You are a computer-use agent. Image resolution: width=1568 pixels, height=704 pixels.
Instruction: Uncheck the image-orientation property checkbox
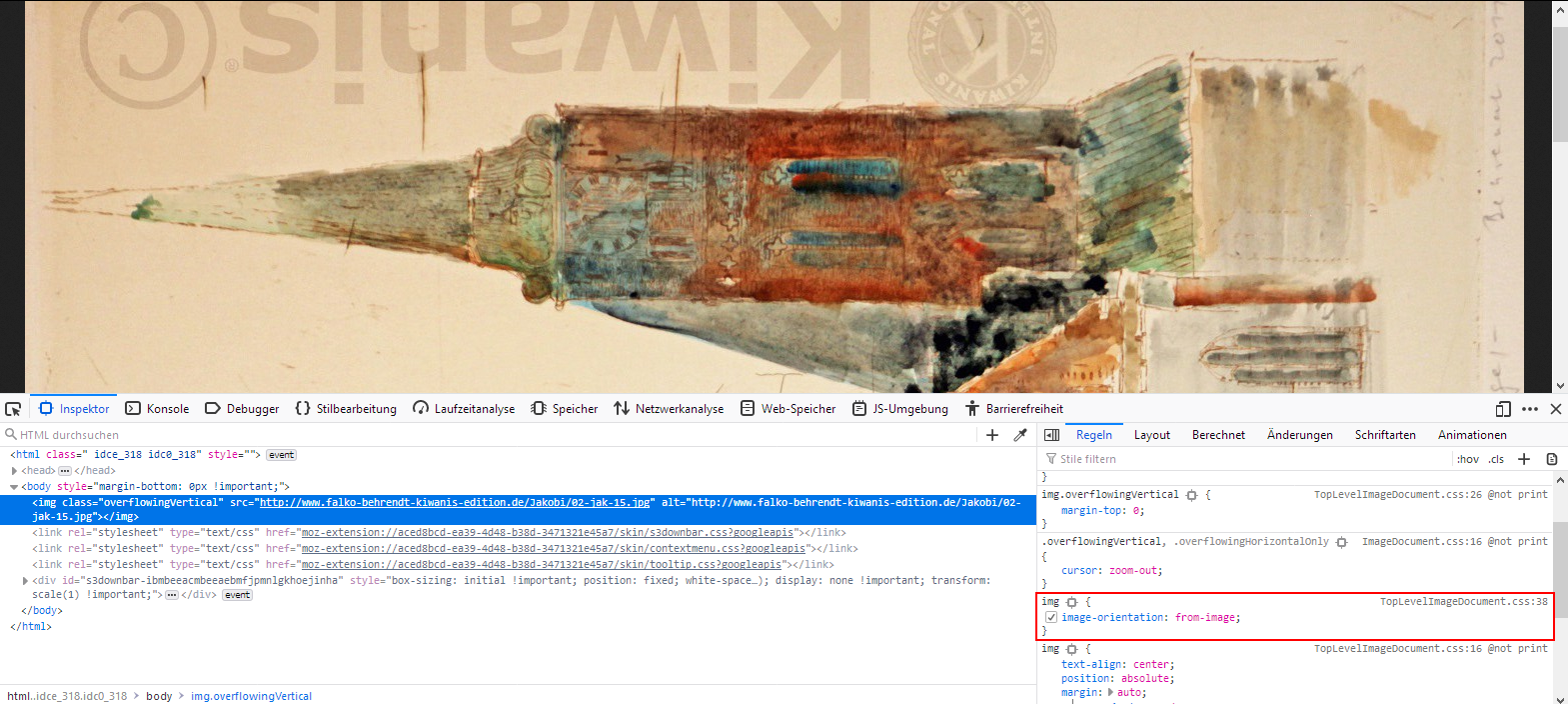coord(1051,617)
